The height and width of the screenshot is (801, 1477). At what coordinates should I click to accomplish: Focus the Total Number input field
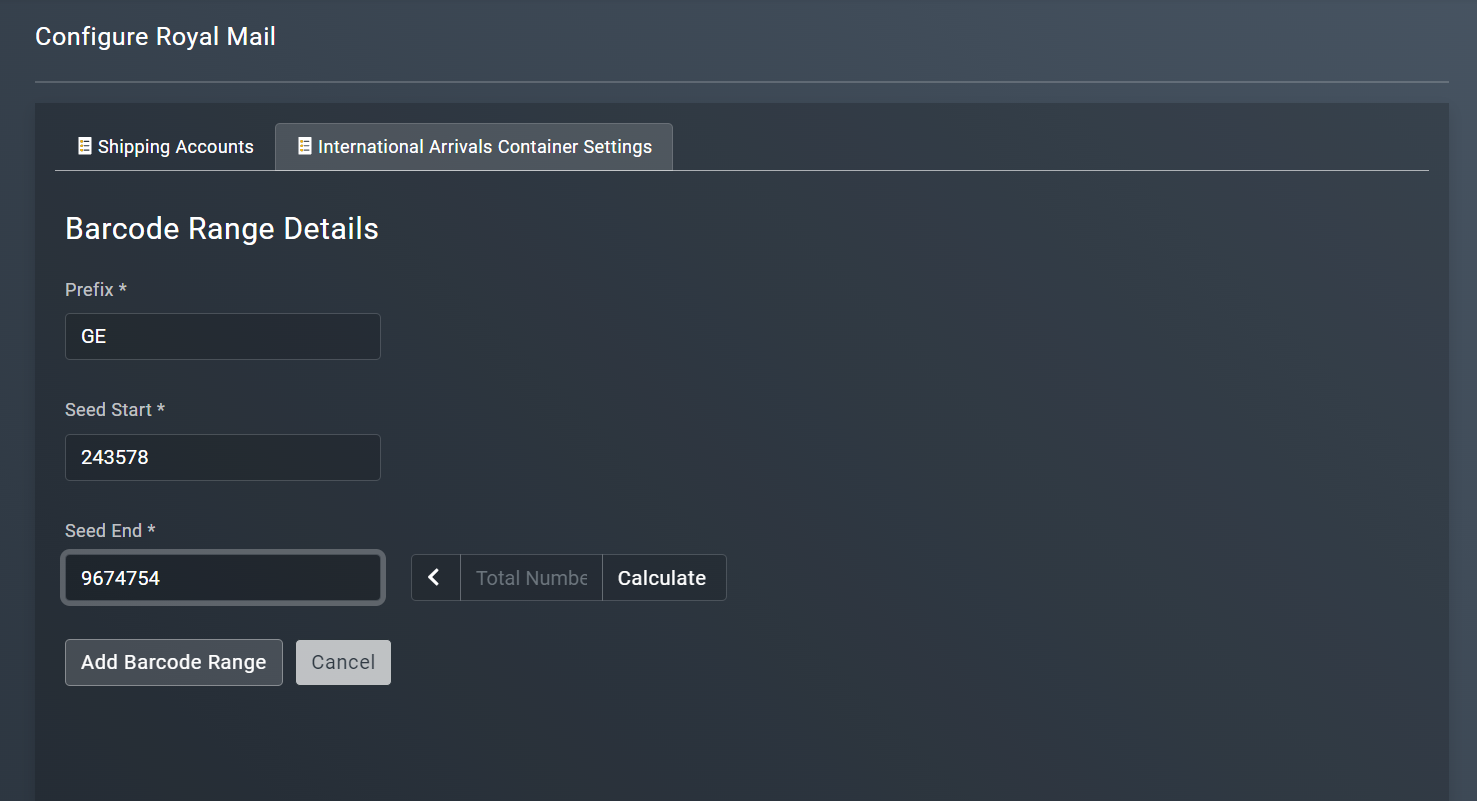(531, 578)
